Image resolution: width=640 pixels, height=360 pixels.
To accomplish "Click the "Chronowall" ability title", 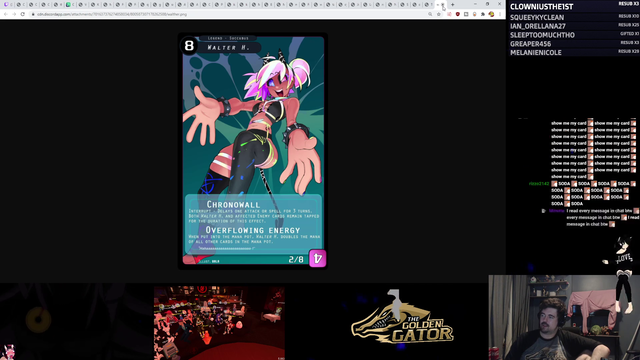I will (x=233, y=204).
